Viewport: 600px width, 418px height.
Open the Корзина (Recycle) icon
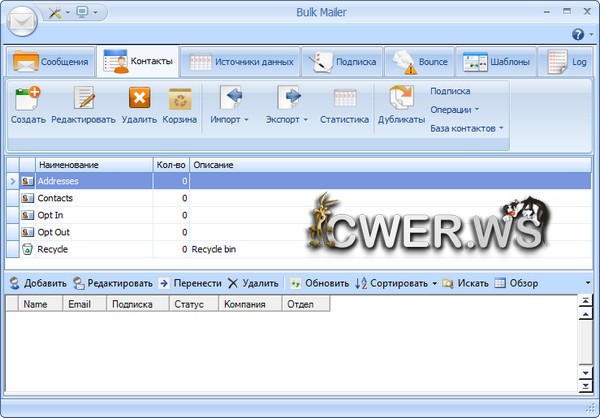pos(180,98)
